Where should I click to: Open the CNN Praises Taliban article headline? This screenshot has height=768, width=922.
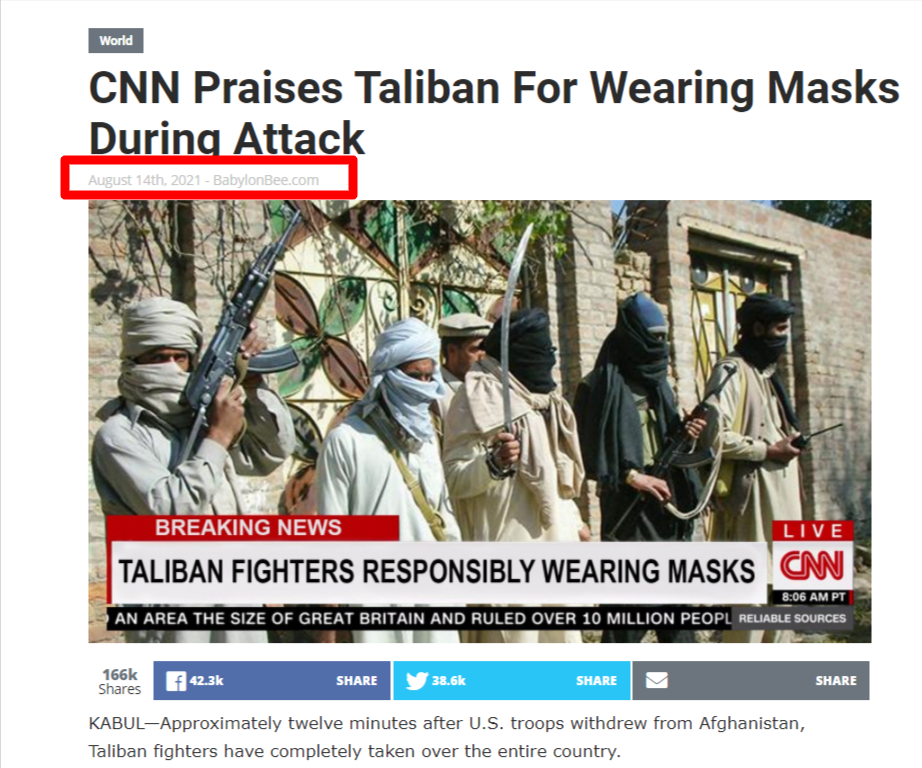coord(494,113)
